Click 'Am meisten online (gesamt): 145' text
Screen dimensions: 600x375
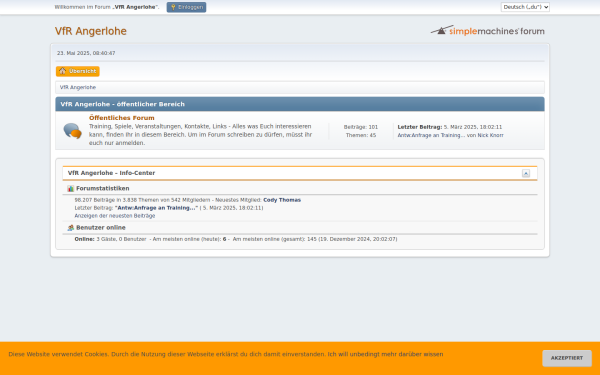[x=275, y=239]
